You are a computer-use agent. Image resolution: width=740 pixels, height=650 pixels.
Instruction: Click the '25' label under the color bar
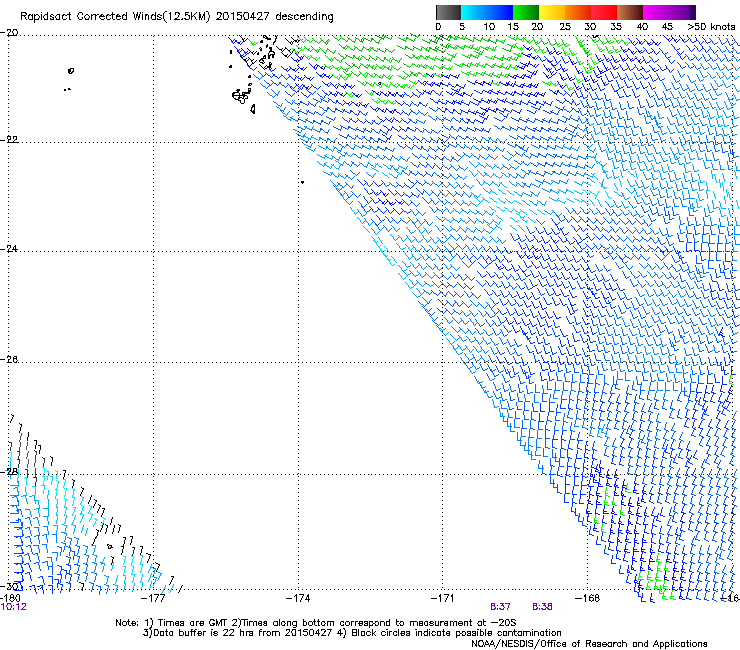click(x=564, y=27)
